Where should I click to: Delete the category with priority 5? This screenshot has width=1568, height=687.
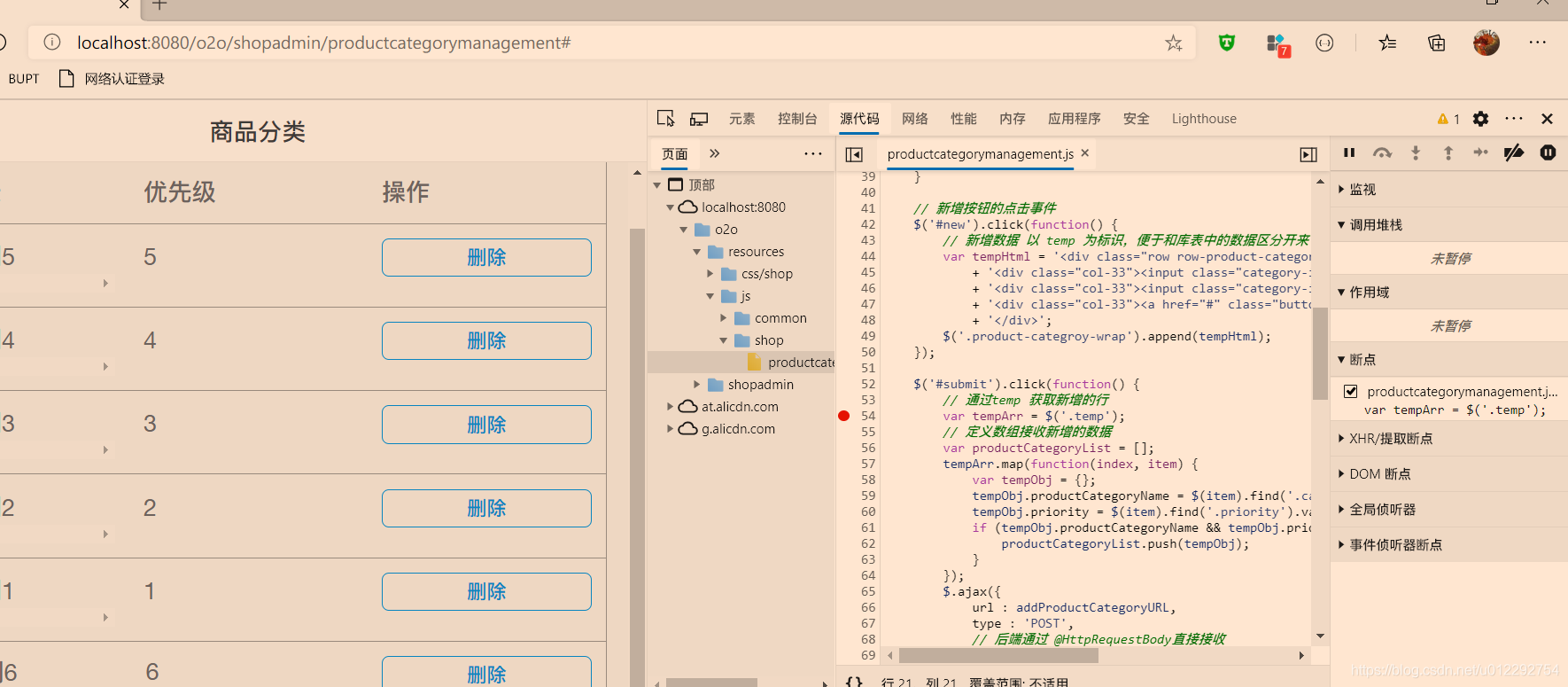(x=486, y=257)
